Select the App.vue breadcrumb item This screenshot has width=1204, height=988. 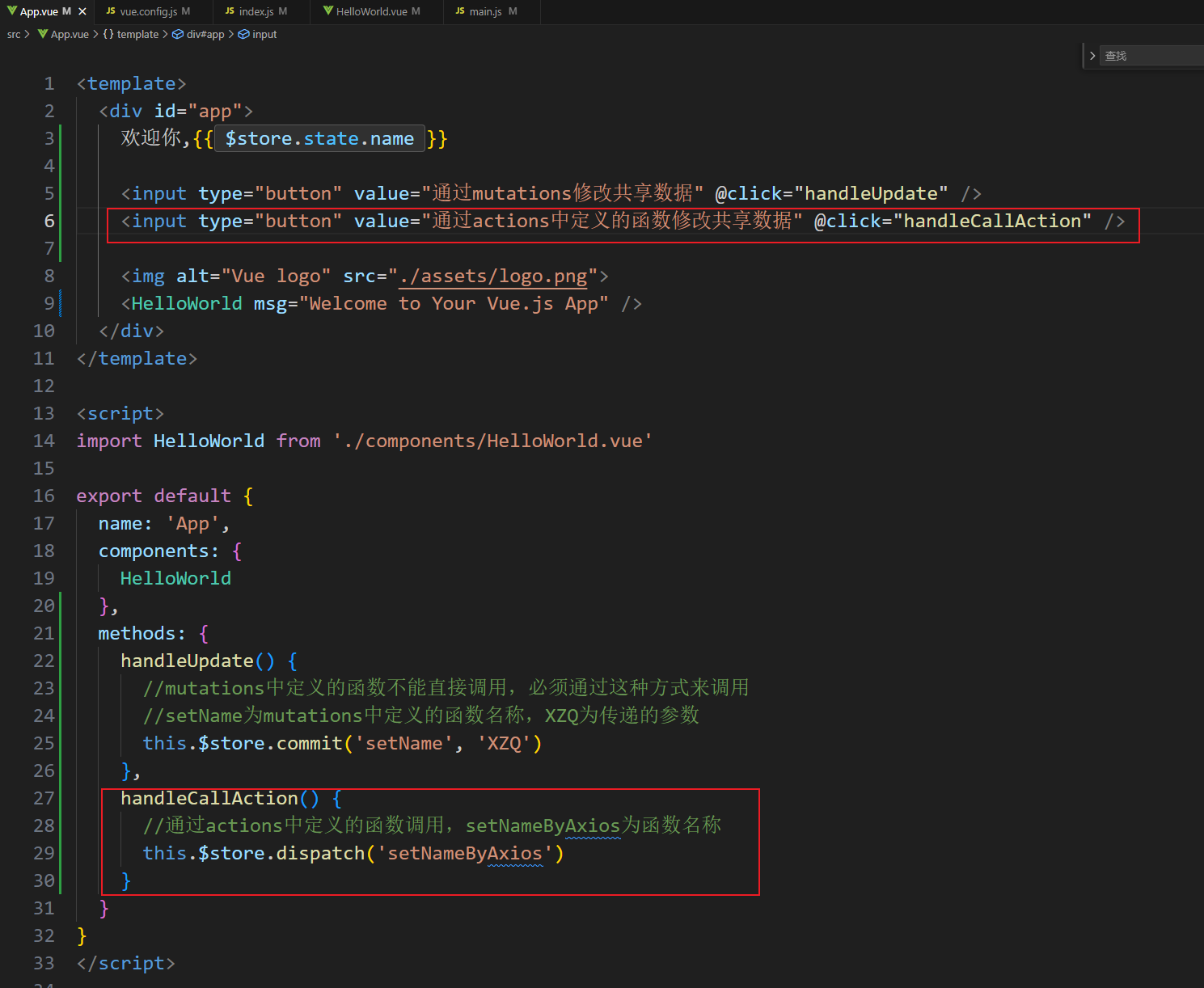[70, 34]
